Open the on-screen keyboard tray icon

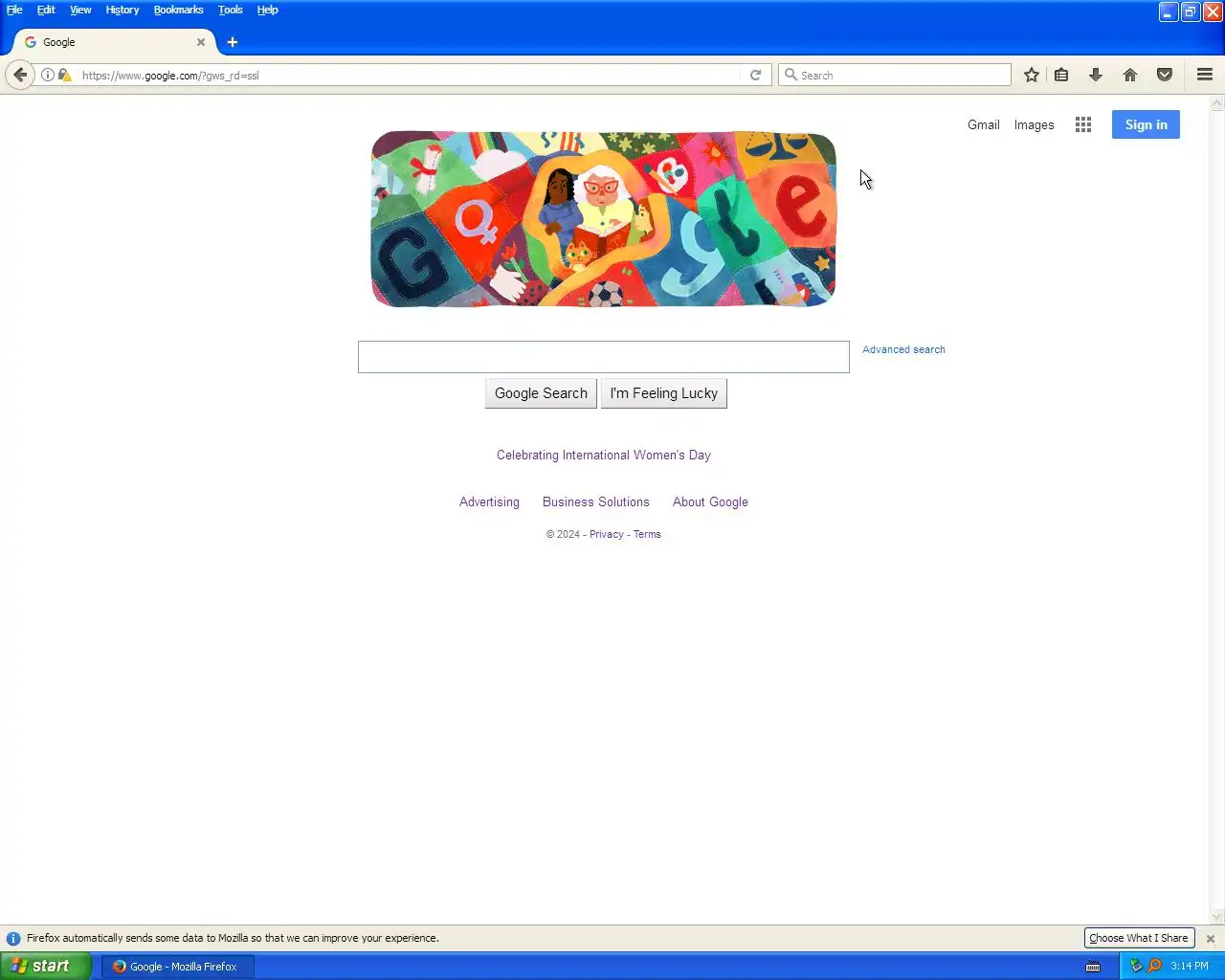click(x=1093, y=967)
